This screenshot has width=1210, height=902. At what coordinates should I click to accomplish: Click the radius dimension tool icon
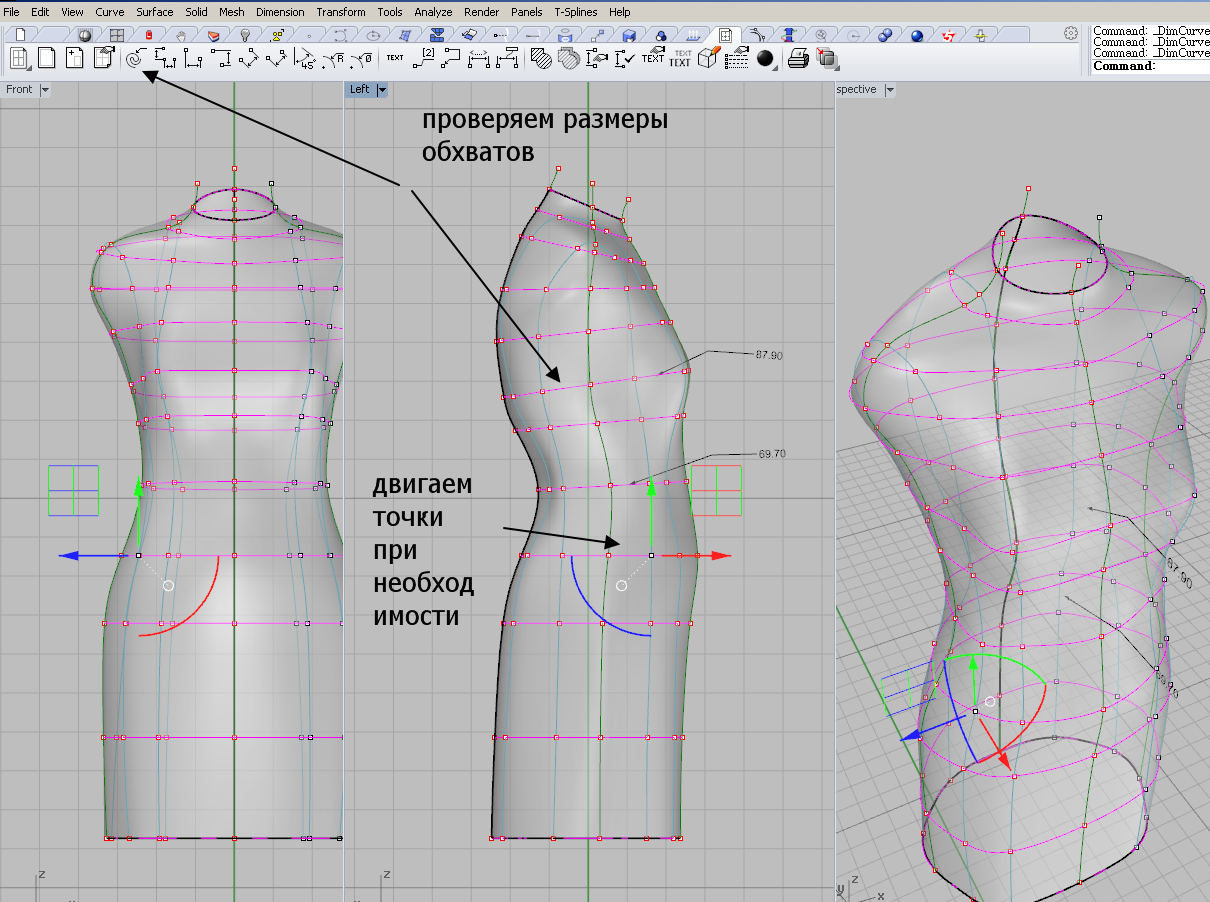[x=335, y=58]
